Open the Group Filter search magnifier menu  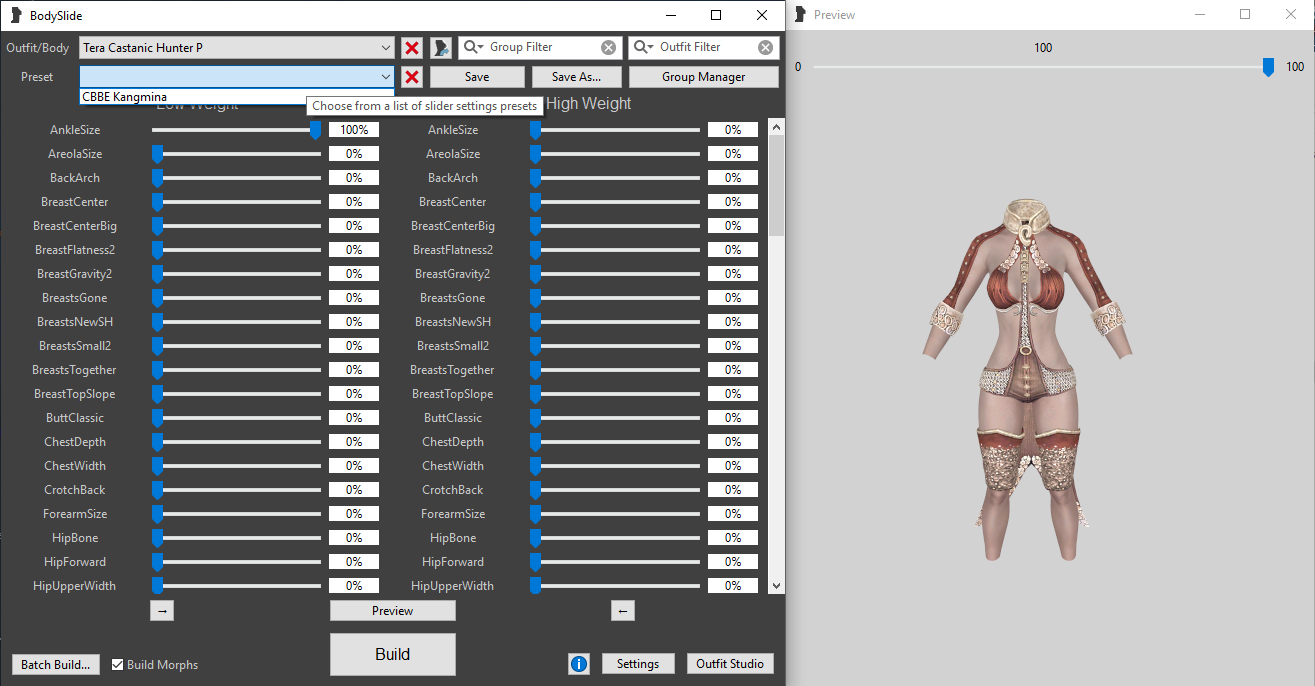[473, 48]
